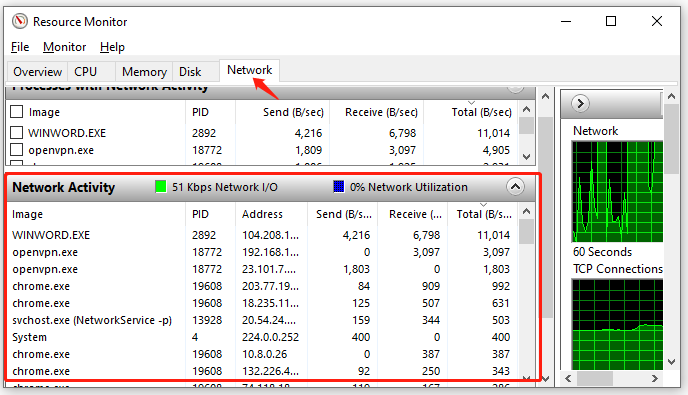Screen dimensions: 688x395
Task: Sort processes by Send (B/sec) column
Action: coord(283,112)
